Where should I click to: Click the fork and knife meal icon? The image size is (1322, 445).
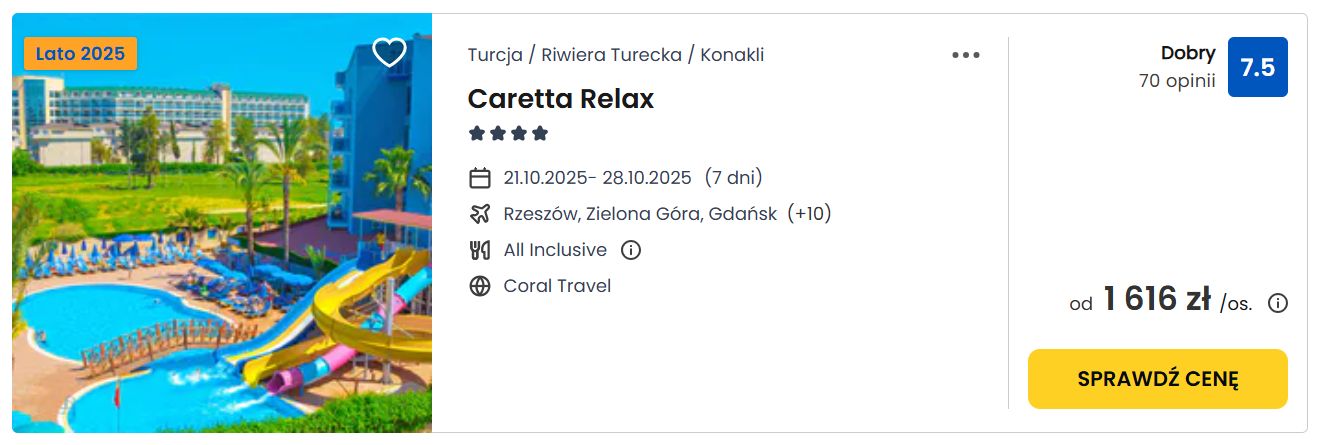[x=480, y=250]
